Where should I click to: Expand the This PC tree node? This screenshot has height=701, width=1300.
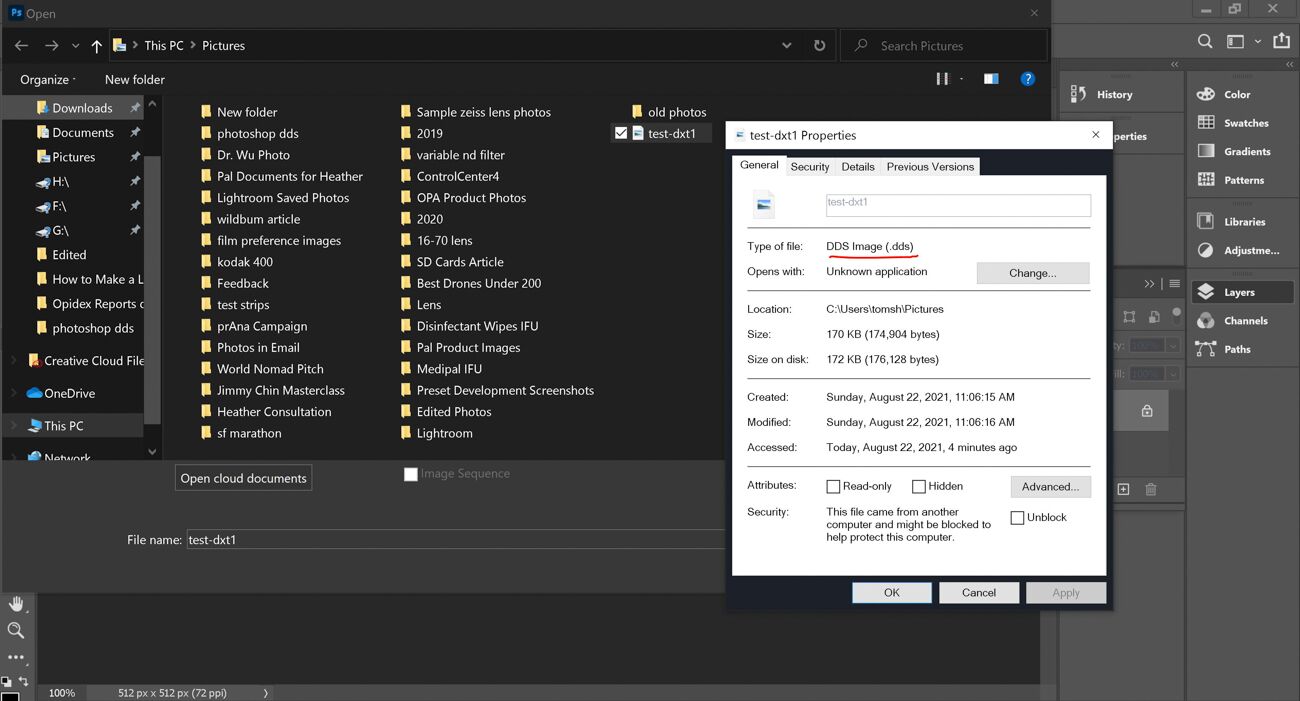(13, 426)
